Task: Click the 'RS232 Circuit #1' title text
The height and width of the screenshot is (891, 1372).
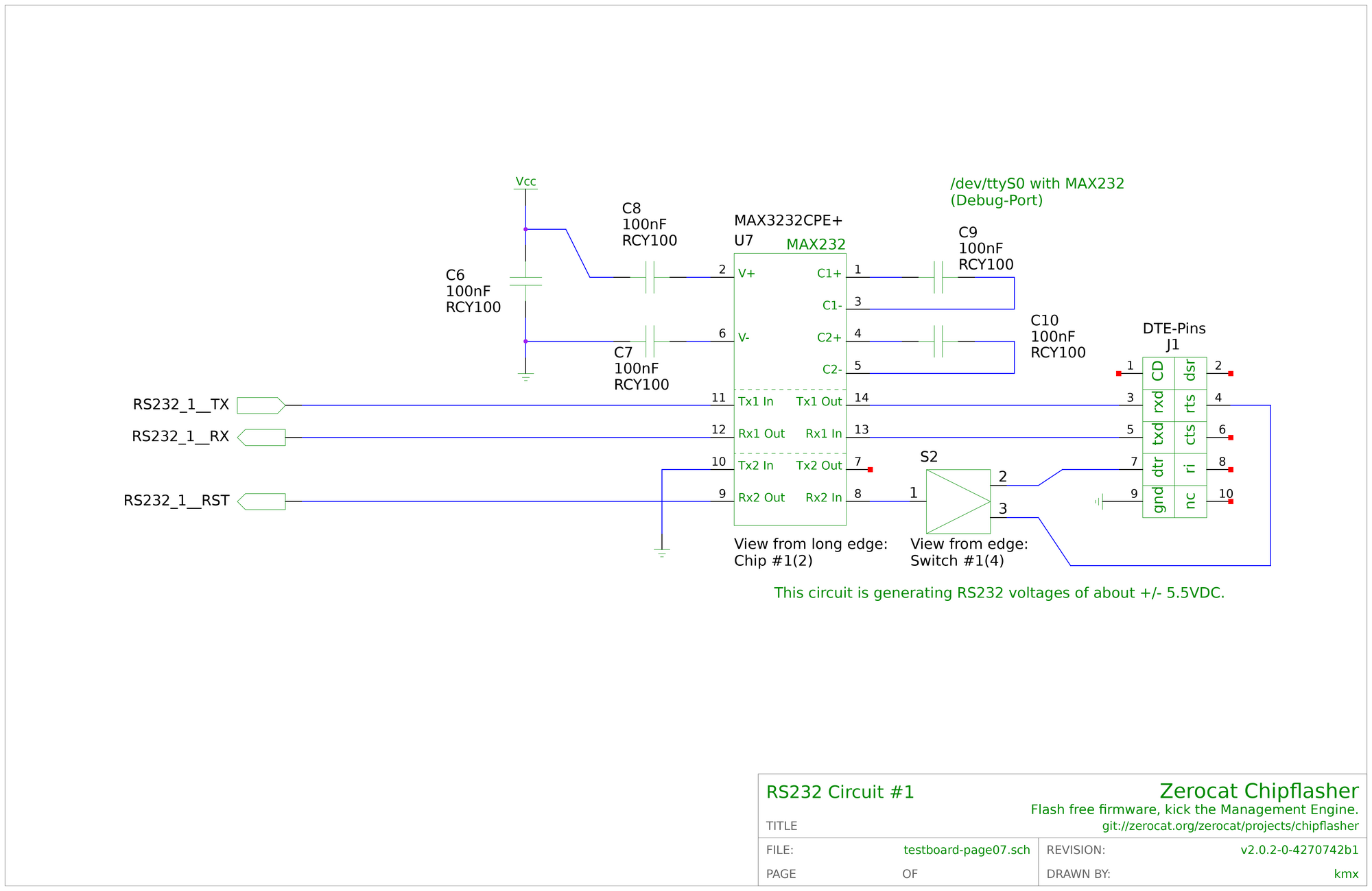Action: tap(840, 792)
